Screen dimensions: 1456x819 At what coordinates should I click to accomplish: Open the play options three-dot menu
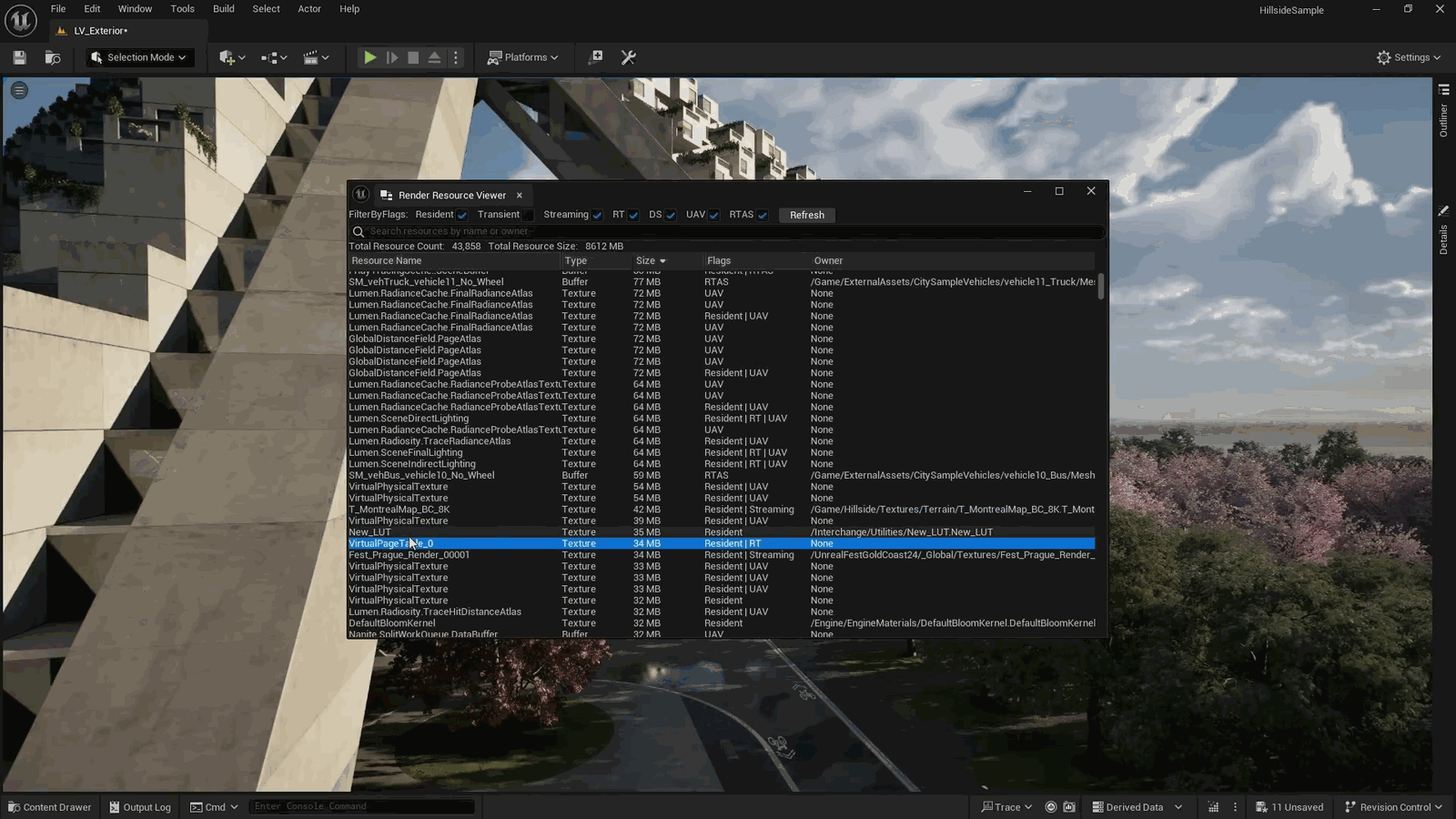[456, 57]
